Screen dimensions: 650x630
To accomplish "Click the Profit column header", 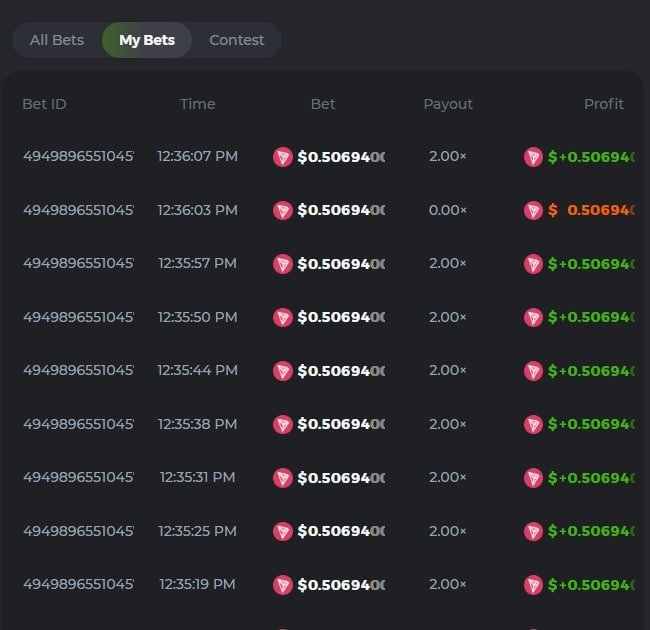I will pos(603,104).
